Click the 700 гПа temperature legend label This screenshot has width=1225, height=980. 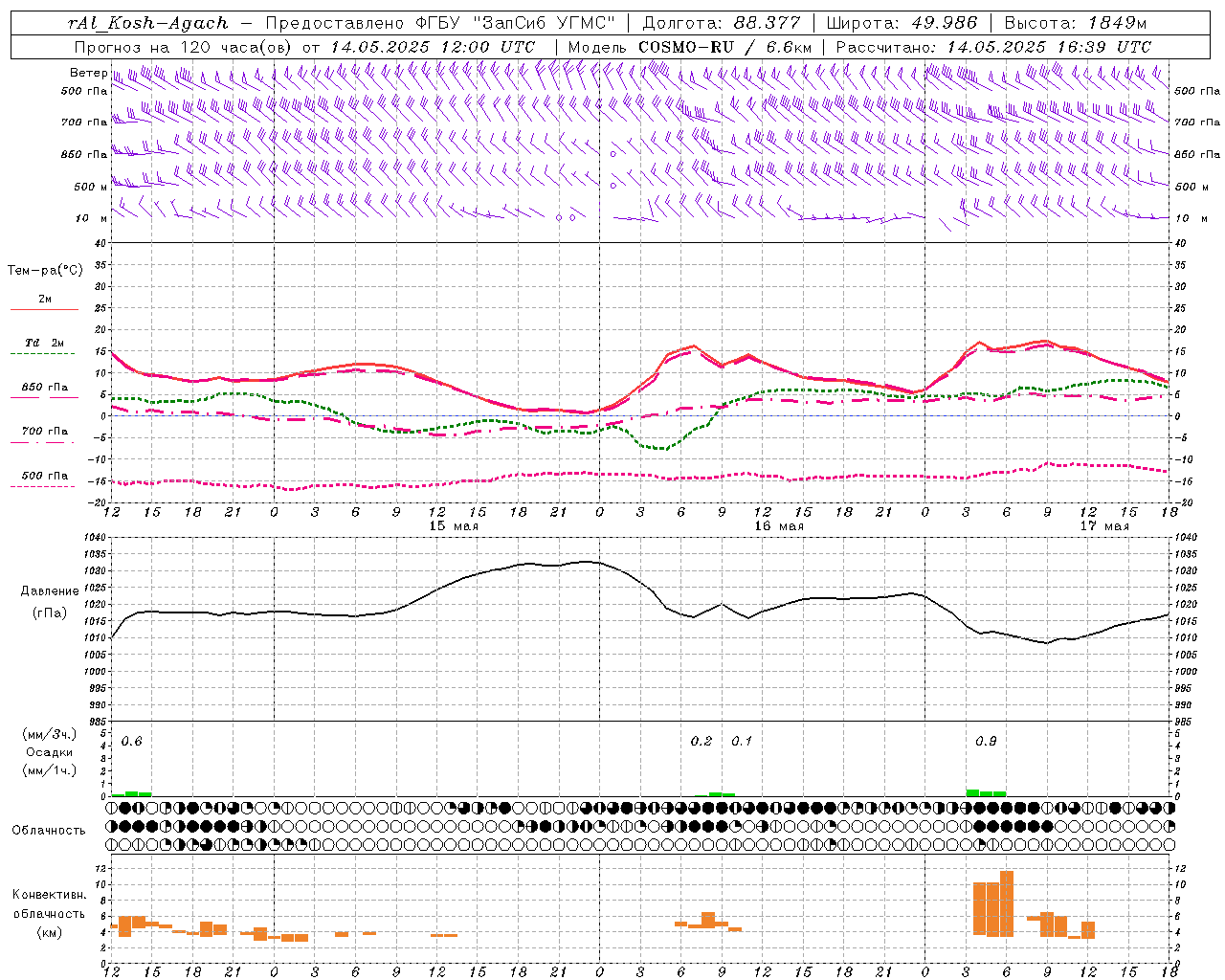coord(44,431)
